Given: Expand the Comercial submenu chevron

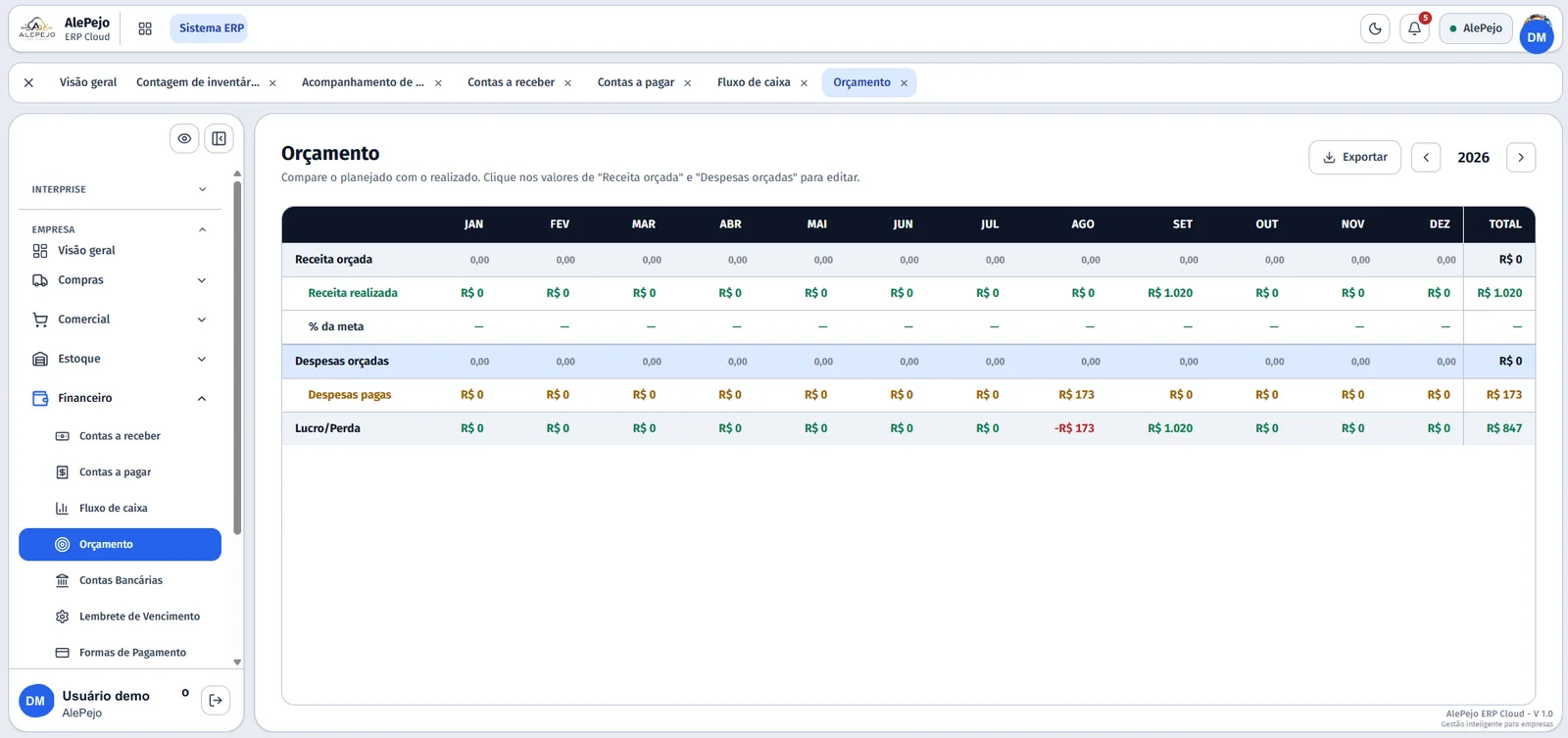Looking at the screenshot, I should pos(202,320).
